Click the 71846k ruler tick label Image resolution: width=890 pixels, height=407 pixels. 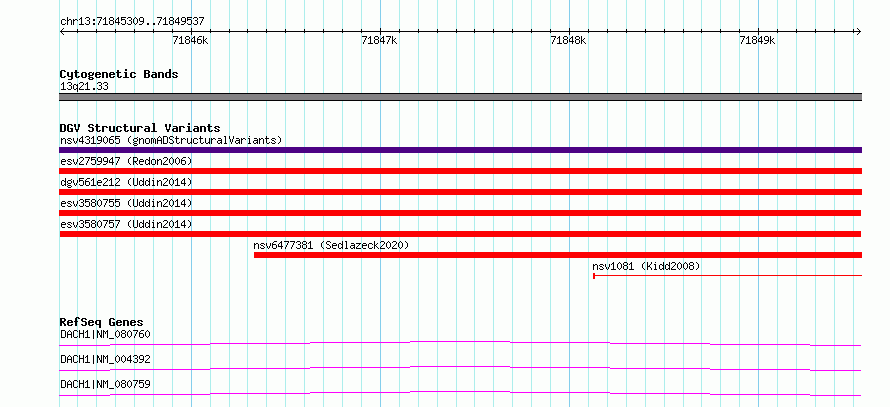coord(191,41)
